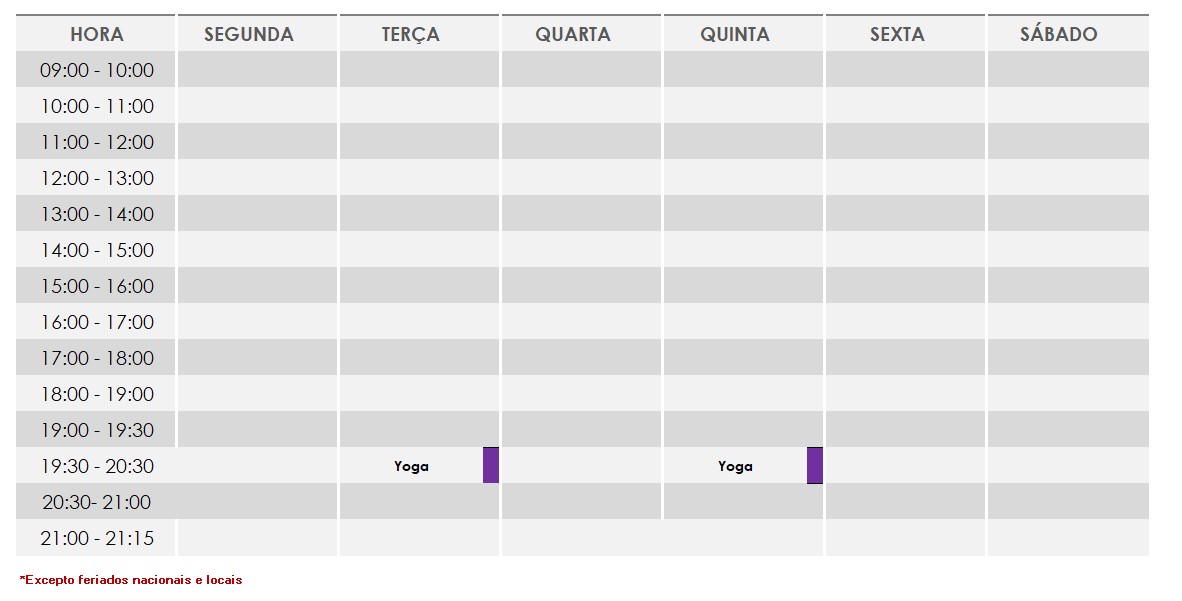Image resolution: width=1182 pixels, height=601 pixels.
Task: Select the 20:30- 21:00 time label
Action: [97, 502]
